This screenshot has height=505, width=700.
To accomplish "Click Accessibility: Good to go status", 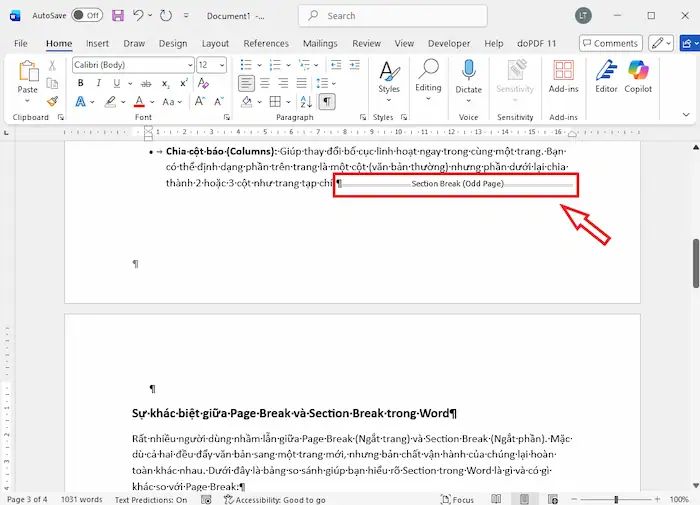I will tap(279, 499).
